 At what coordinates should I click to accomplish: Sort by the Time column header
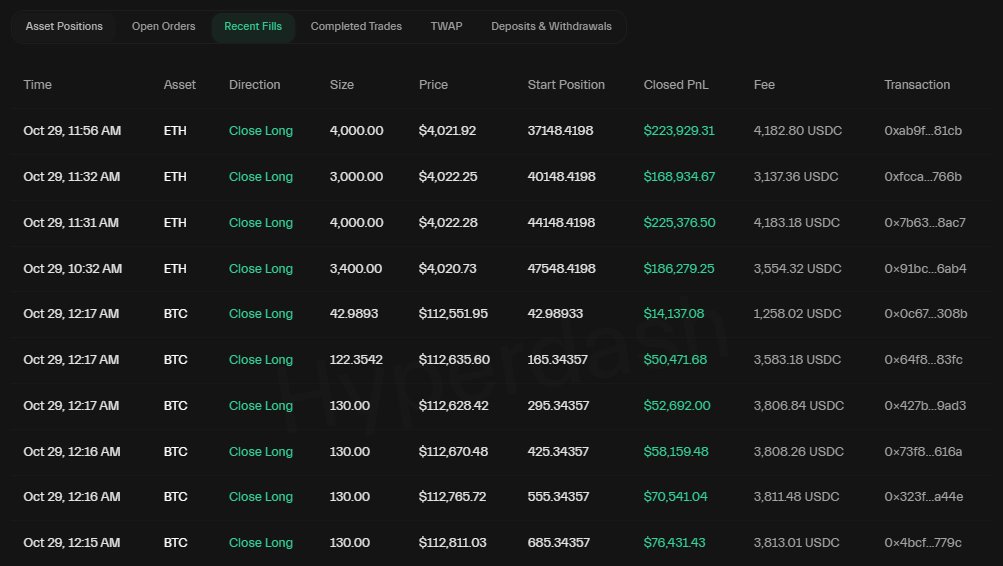point(38,85)
